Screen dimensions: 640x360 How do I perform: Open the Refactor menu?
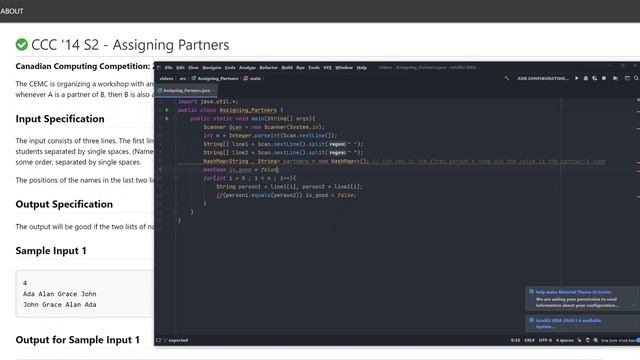269,68
